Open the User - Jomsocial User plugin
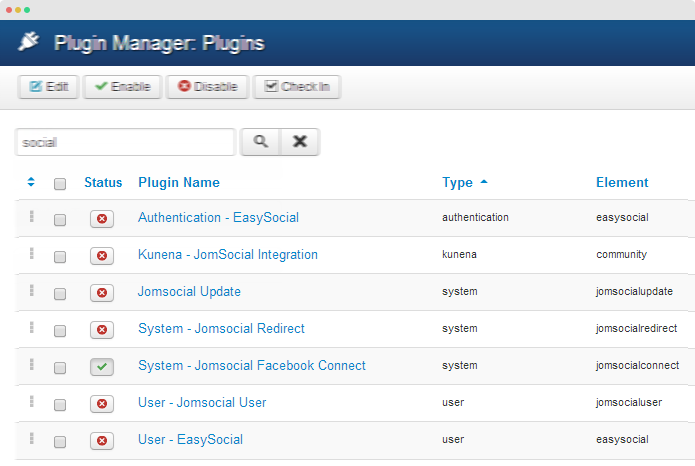695x466 pixels. pyautogui.click(x=202, y=403)
